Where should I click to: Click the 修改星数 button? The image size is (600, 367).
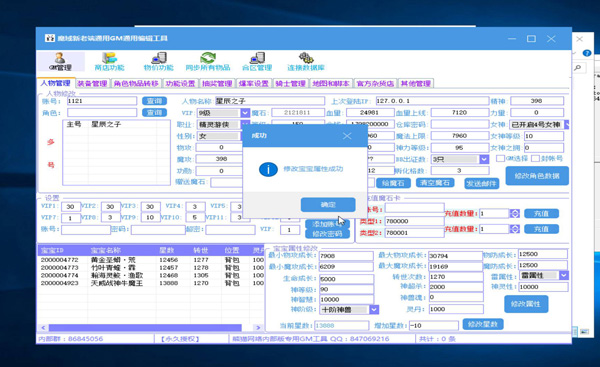[x=483, y=324]
